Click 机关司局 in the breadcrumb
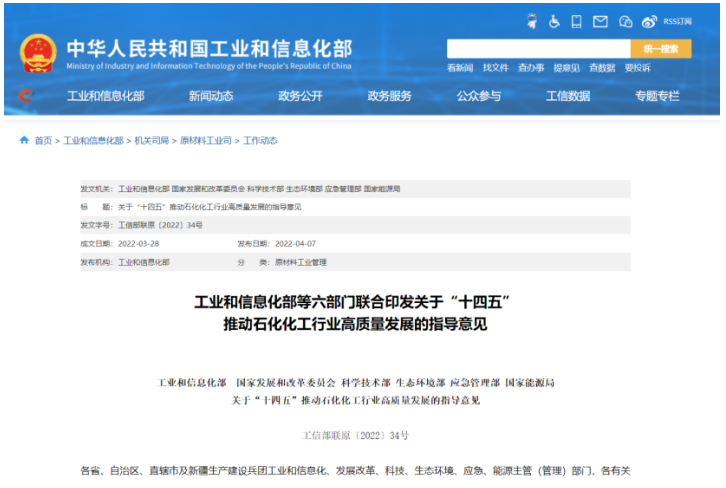The image size is (726, 488). click(151, 140)
